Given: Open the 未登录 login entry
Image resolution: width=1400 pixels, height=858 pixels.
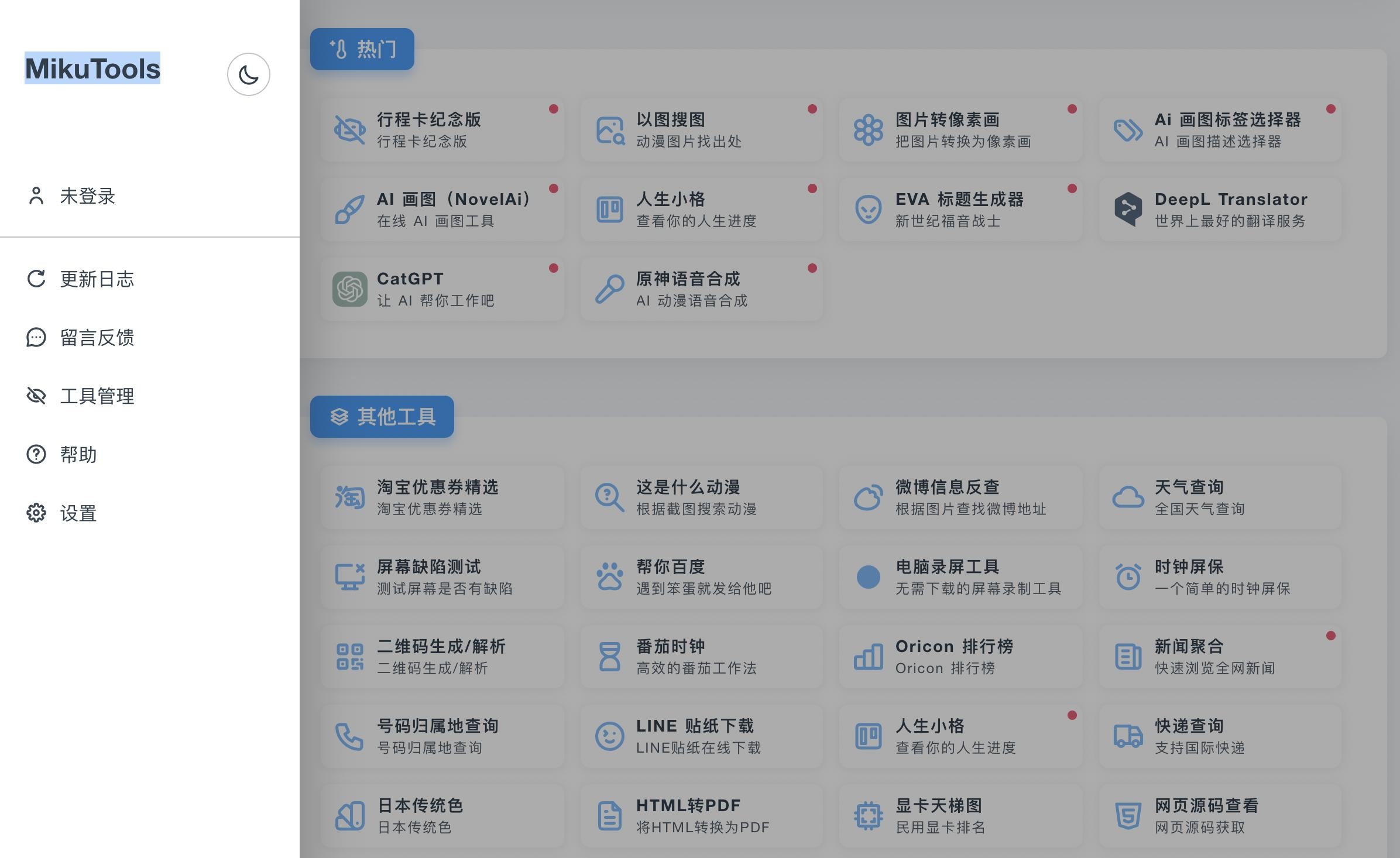Looking at the screenshot, I should [87, 196].
